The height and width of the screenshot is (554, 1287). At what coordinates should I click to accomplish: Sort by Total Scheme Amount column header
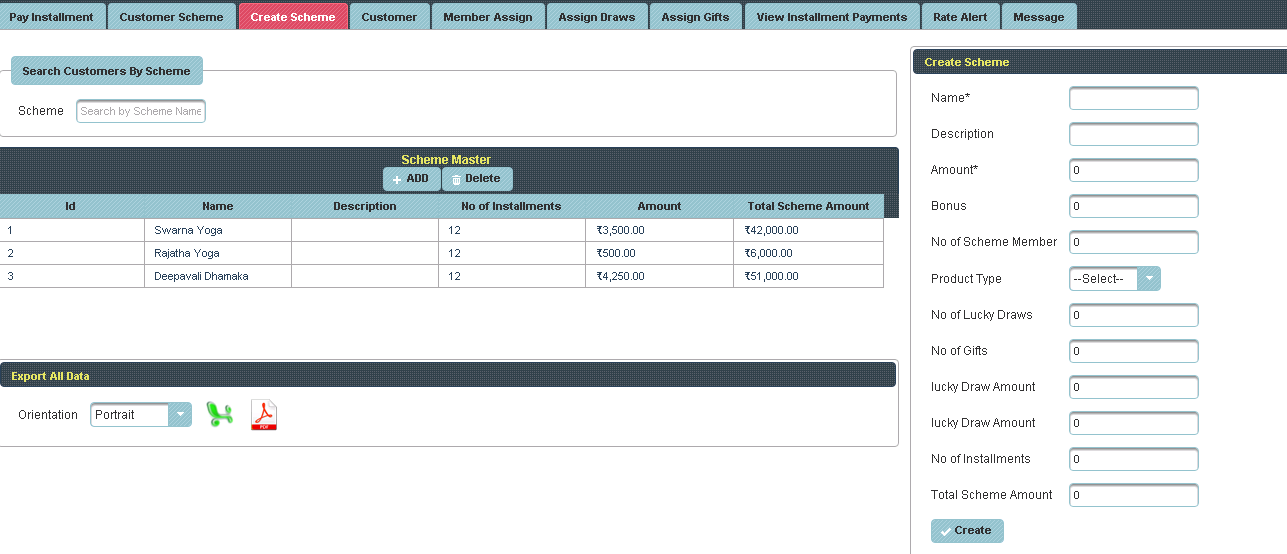pos(808,206)
